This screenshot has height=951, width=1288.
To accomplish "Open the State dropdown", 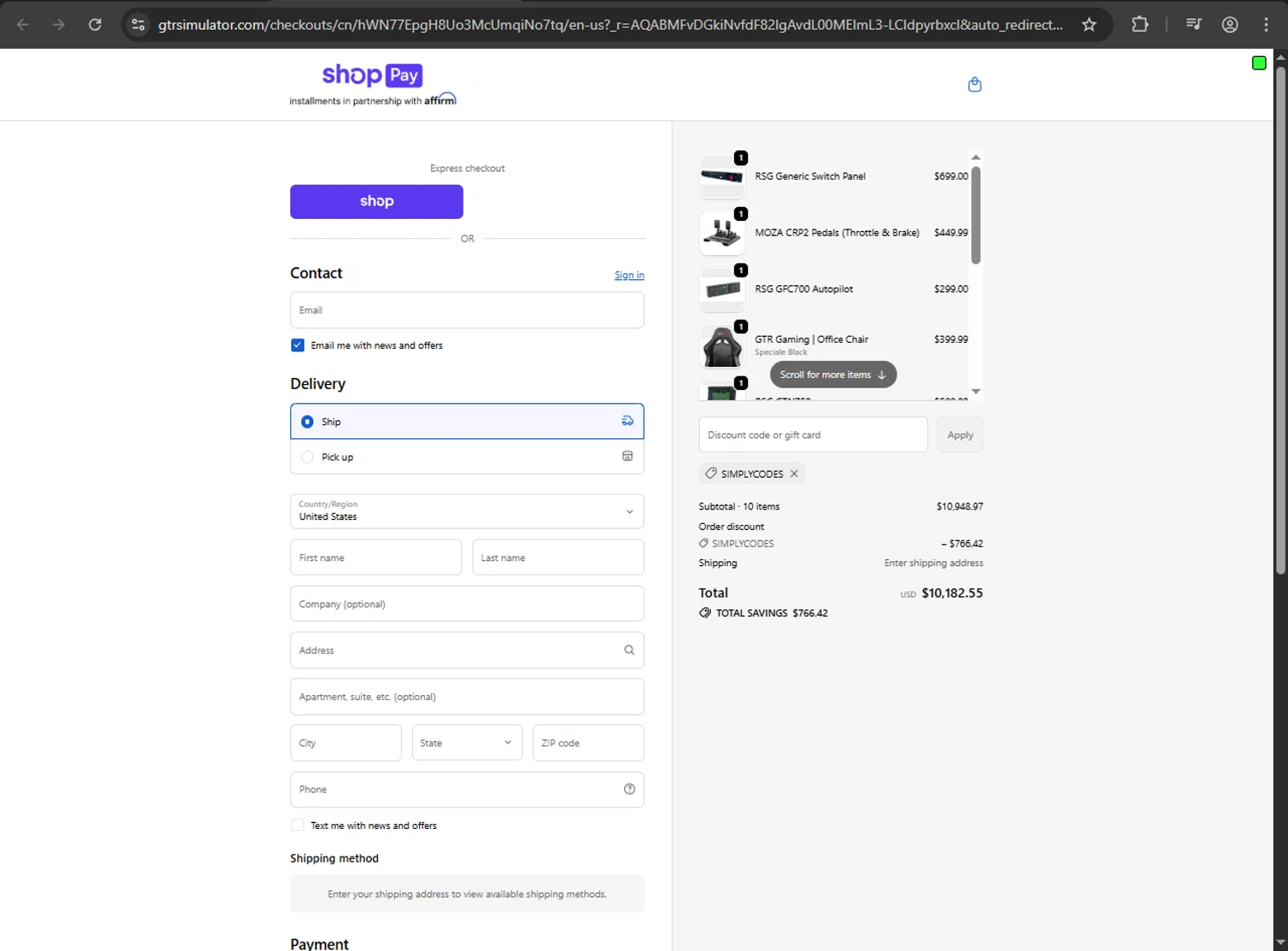I will click(x=467, y=743).
